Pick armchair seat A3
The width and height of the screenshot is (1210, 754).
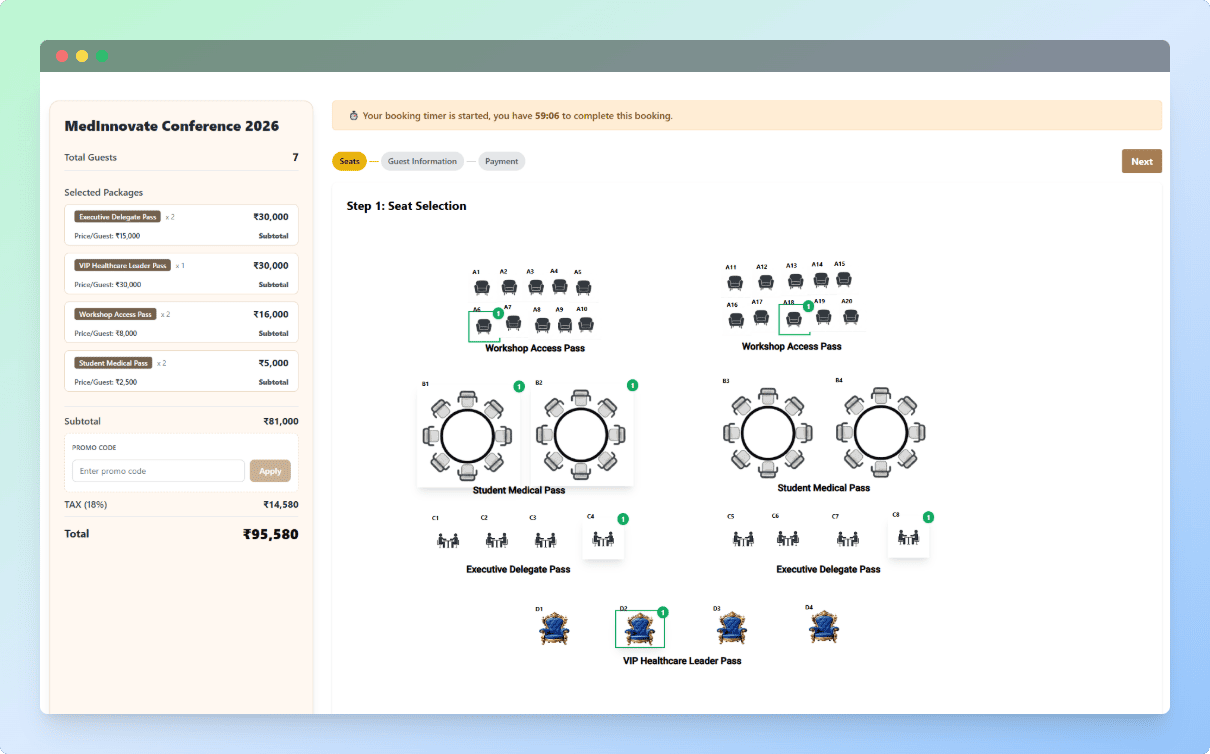536,287
